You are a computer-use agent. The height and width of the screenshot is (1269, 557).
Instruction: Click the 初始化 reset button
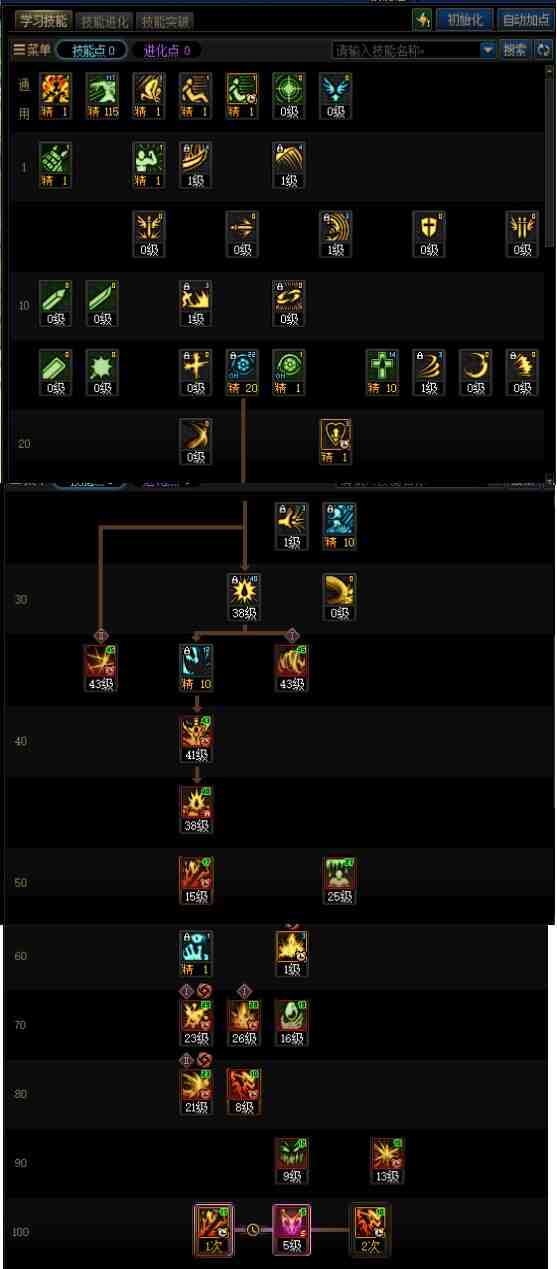pos(464,20)
